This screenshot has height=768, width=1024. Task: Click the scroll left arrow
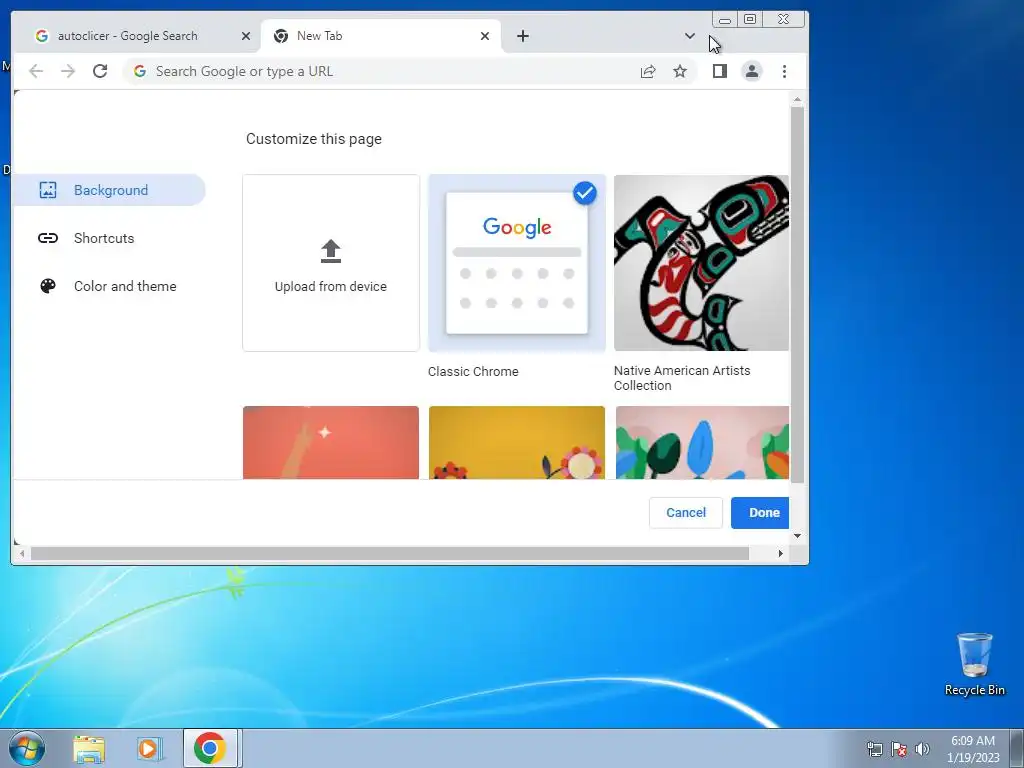click(x=22, y=554)
